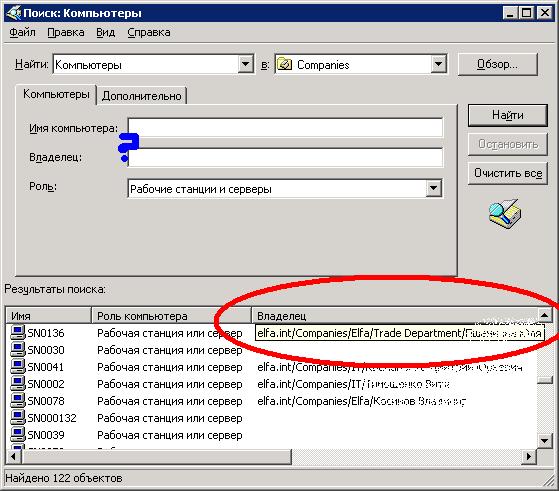Click the results list scroll up arrow
The width and height of the screenshot is (559, 491).
(x=544, y=315)
